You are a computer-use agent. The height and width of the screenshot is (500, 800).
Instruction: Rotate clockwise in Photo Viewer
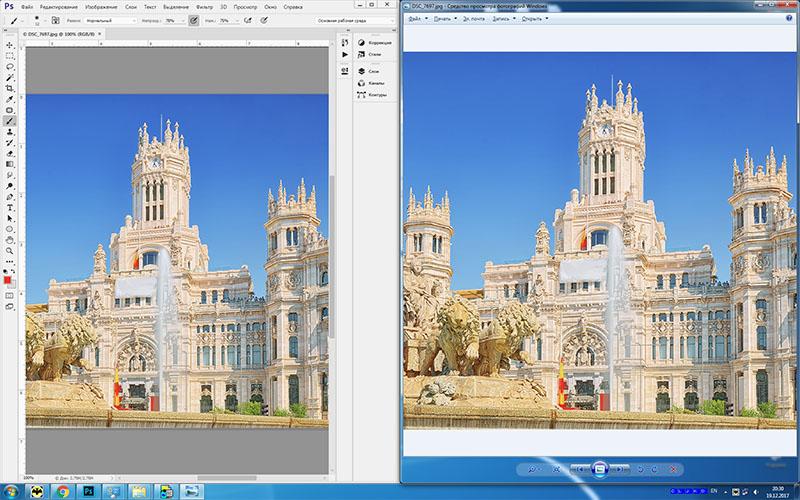pyautogui.click(x=654, y=469)
